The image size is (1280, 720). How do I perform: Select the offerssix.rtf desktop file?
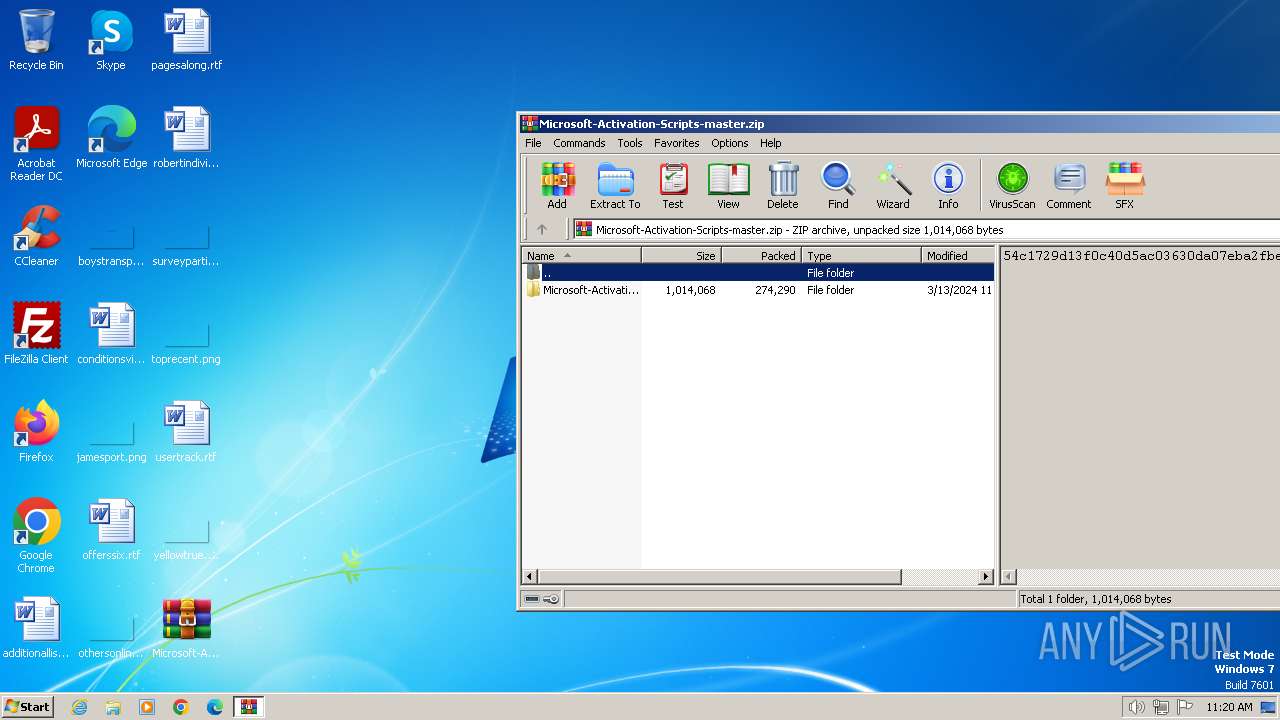[111, 530]
